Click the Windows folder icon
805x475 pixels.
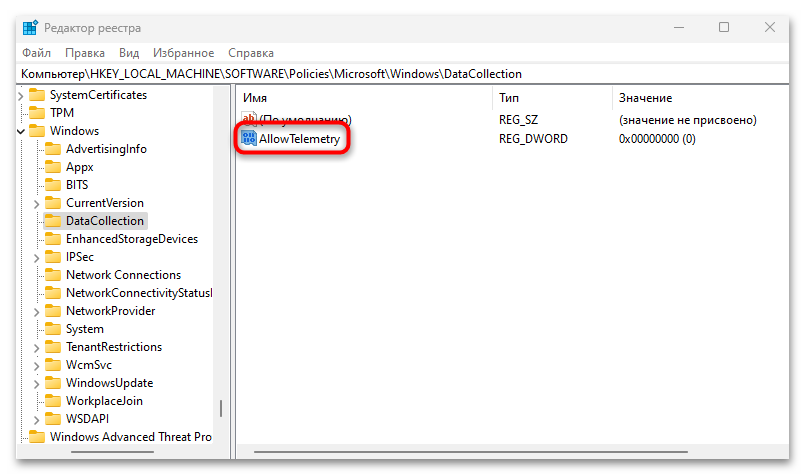[37, 130]
